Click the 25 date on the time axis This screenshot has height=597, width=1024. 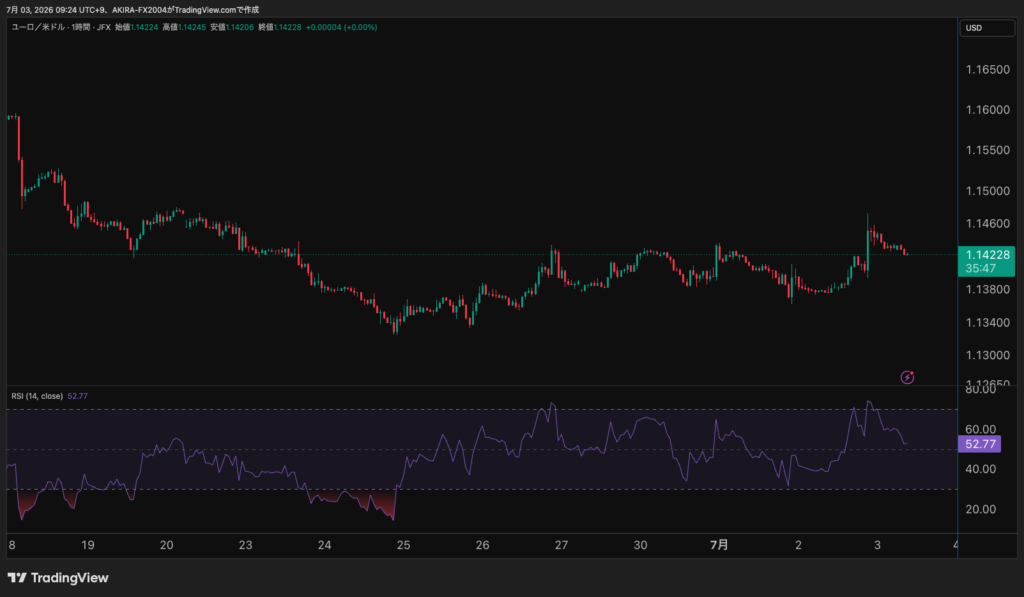(404, 545)
